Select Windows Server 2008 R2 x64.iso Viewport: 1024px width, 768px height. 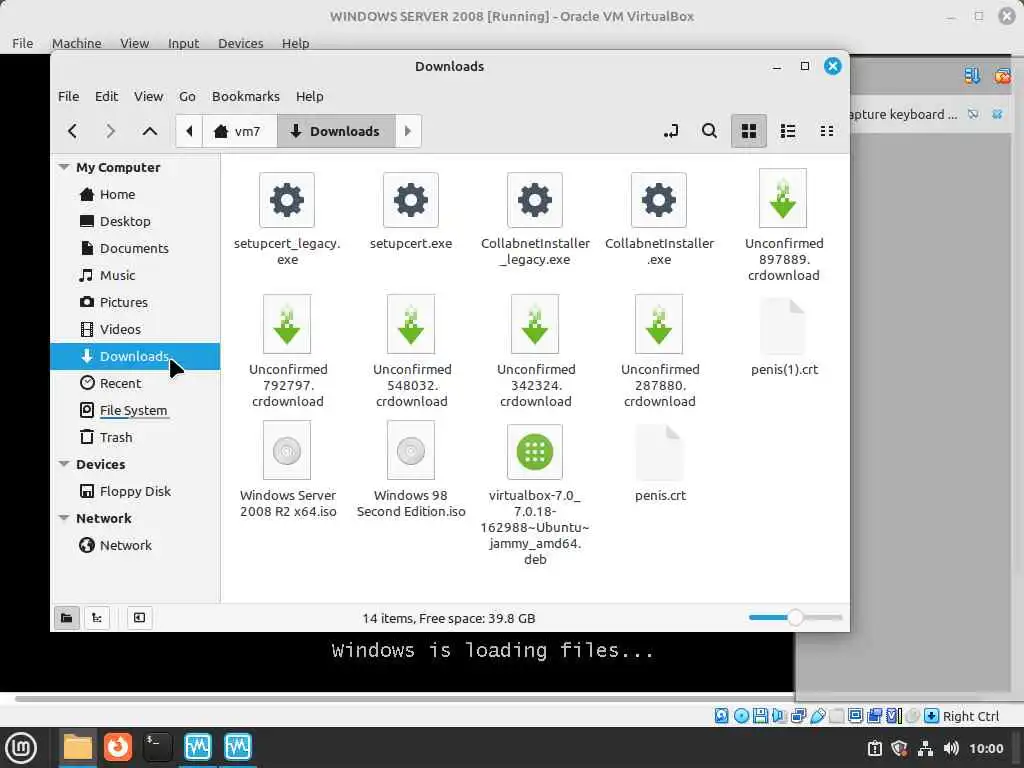click(287, 470)
